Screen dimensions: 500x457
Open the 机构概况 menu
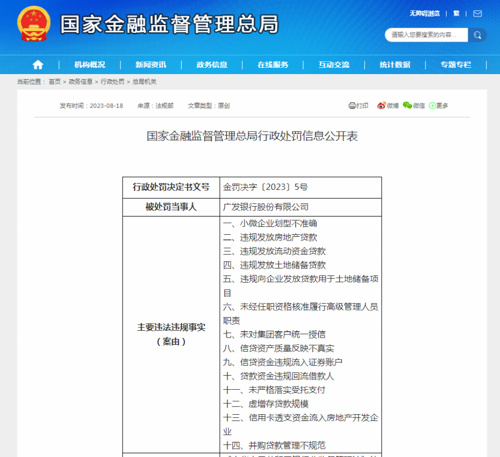click(90, 65)
